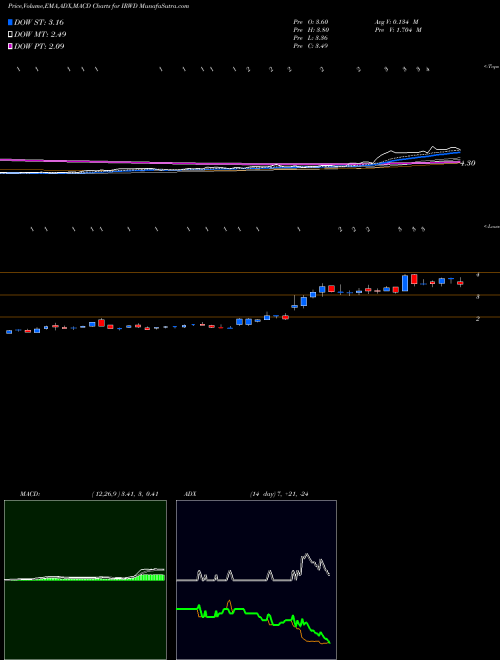
Task: Select the 'DOW MT: 2.49' legend text
Action: tap(40, 35)
